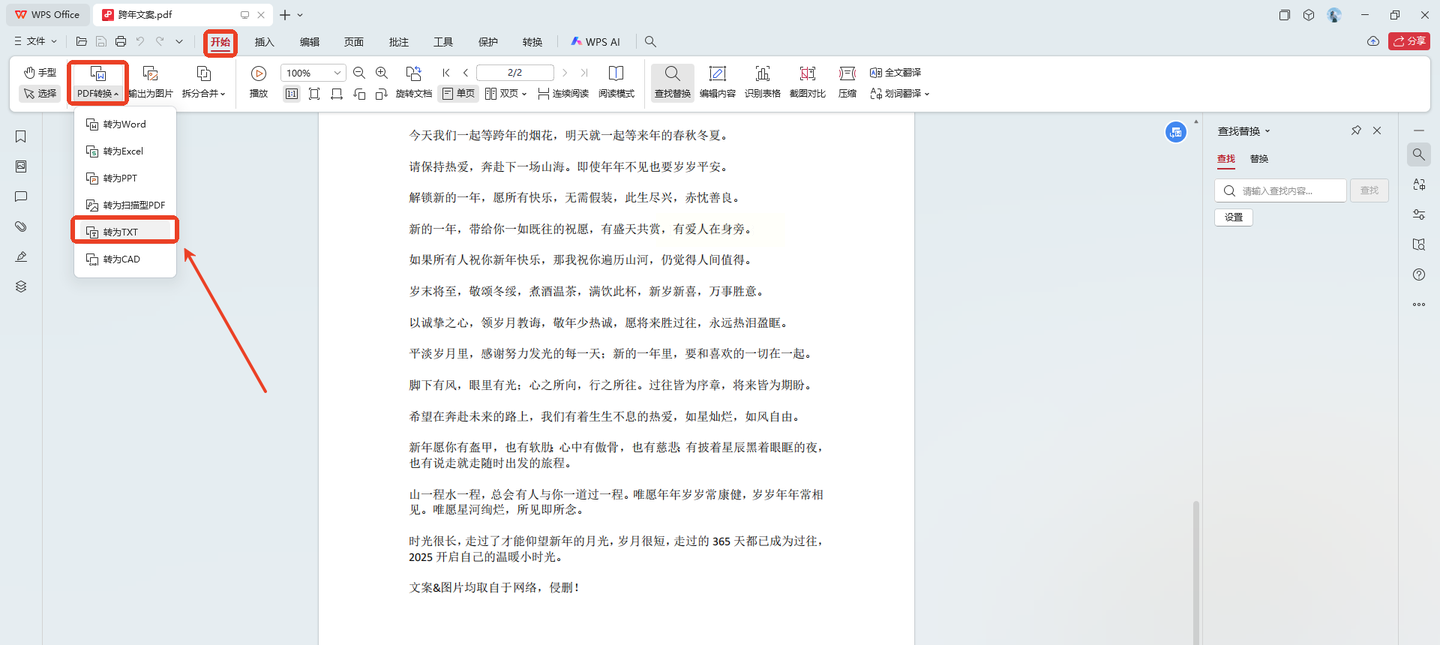Screen dimensions: 1440x645
Task: Enable Single Page (单页) view mode
Action: click(459, 94)
